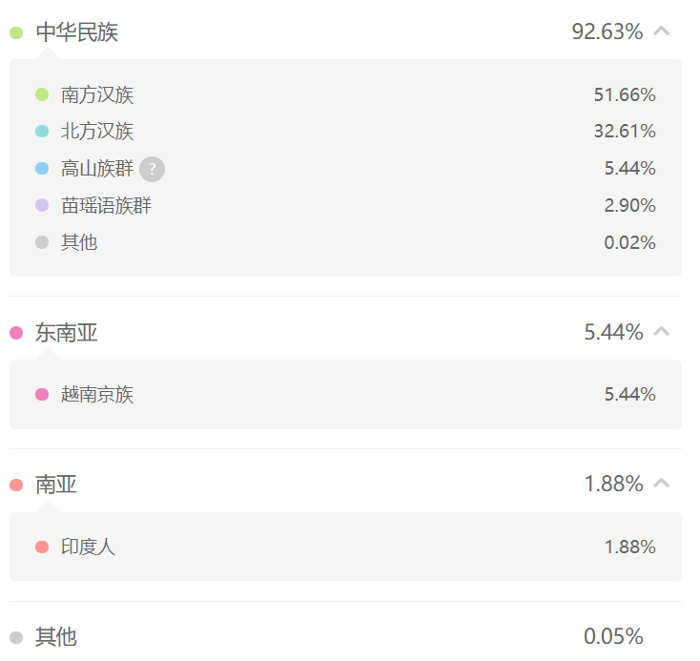700x661 pixels.
Task: Click the blue dot beside 高山族群
Action: (42, 168)
